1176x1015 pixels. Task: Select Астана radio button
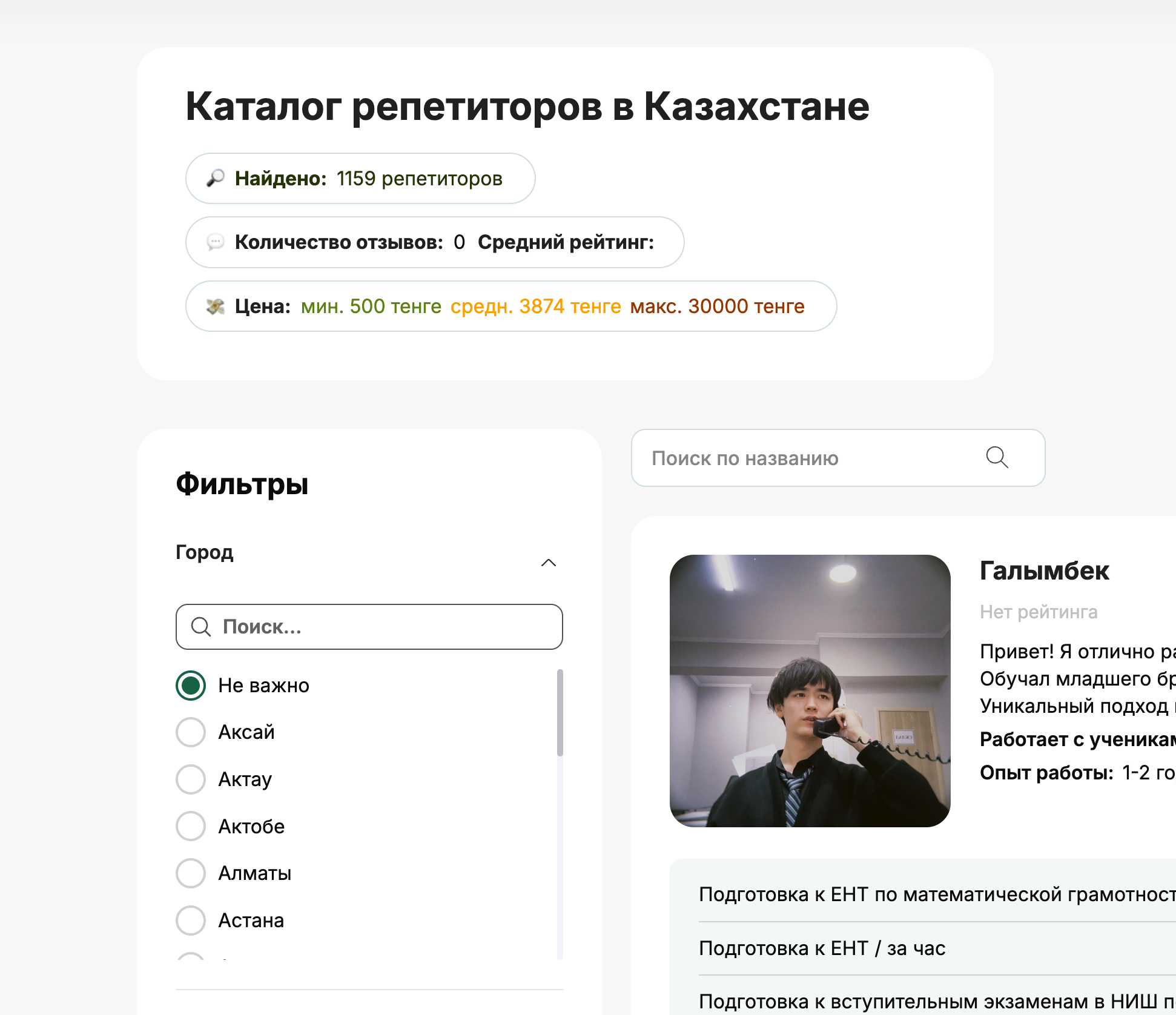(x=191, y=920)
